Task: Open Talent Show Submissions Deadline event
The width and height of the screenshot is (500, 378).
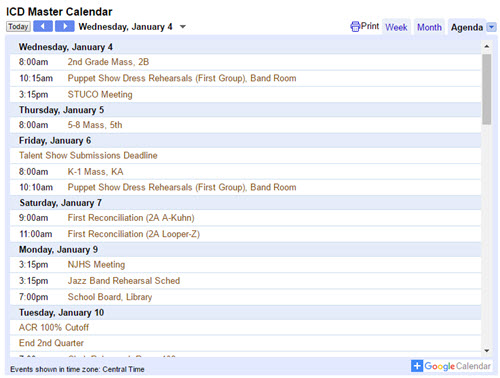Action: click(88, 155)
